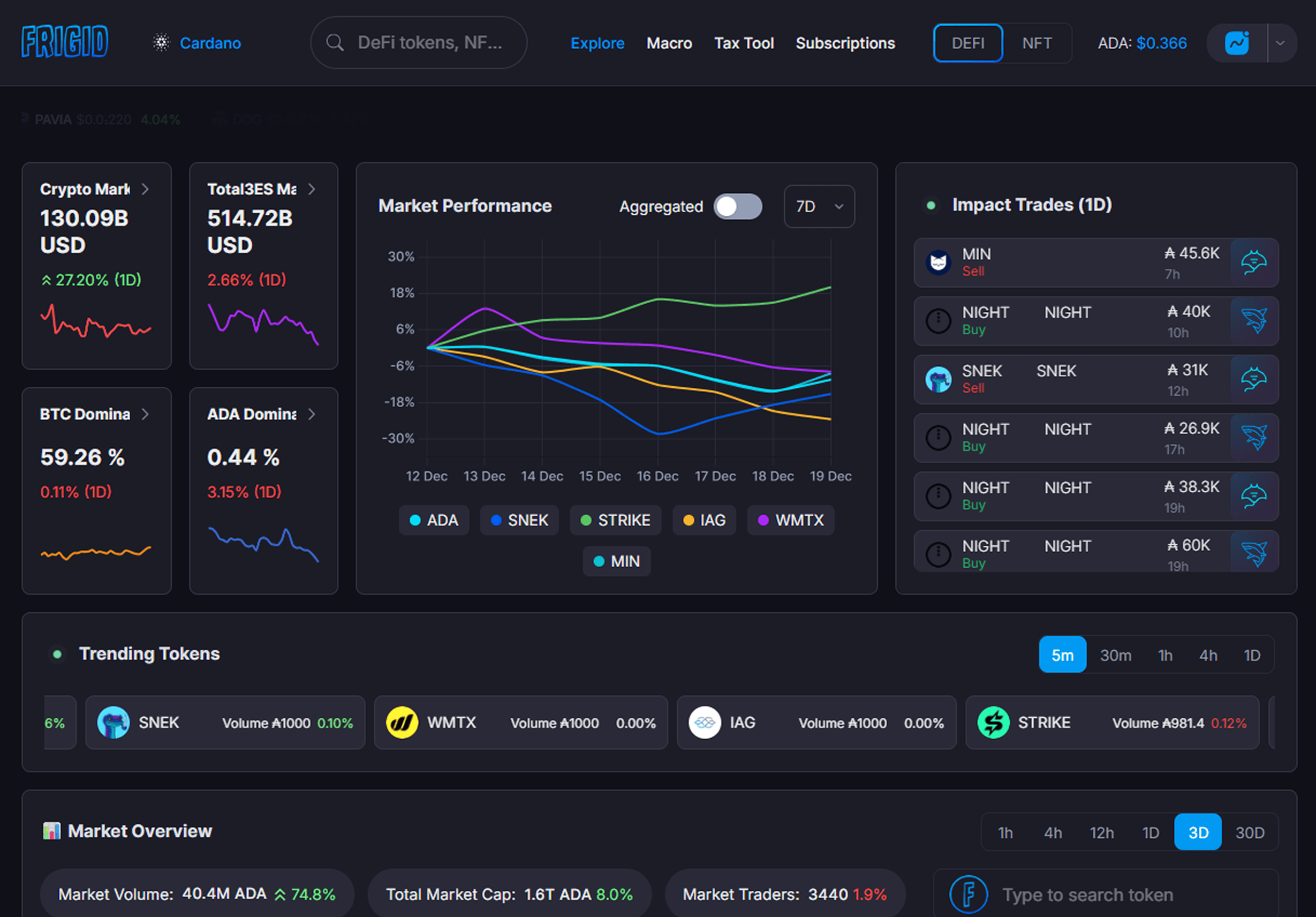Click the Cardano network icon

click(162, 43)
